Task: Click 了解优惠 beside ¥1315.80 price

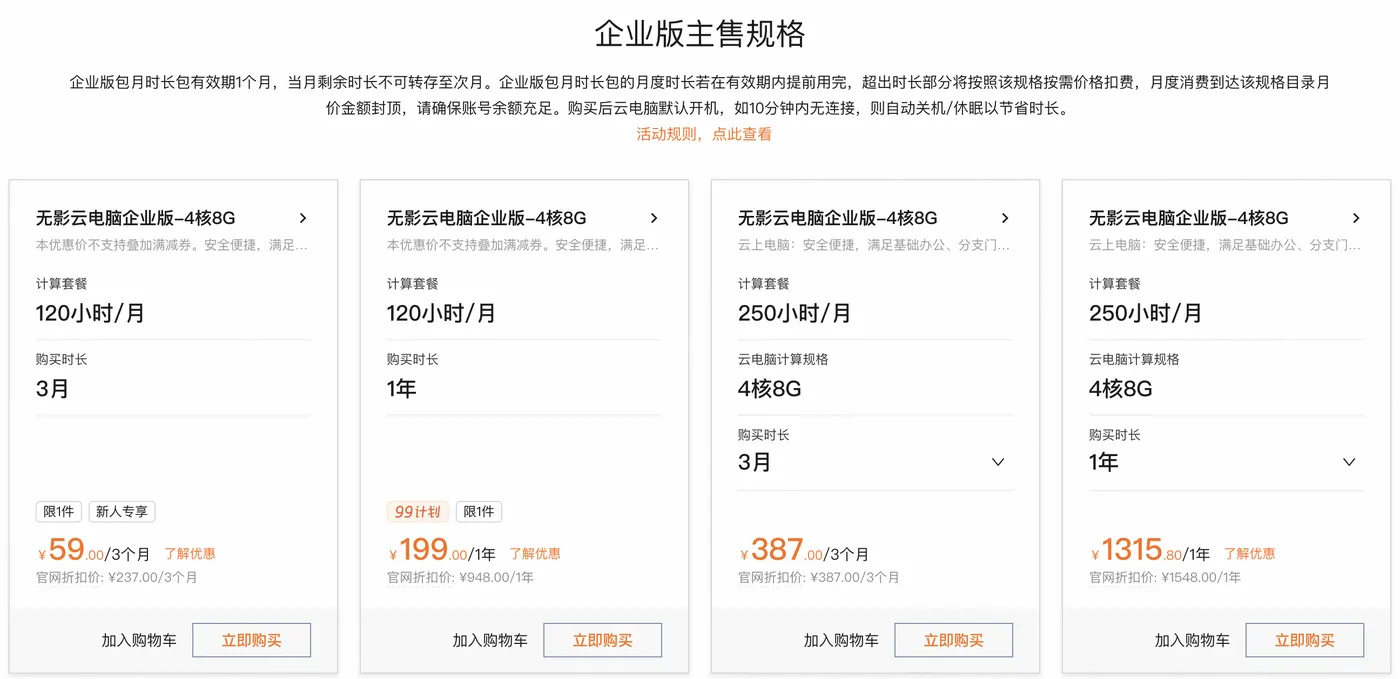Action: point(1250,553)
